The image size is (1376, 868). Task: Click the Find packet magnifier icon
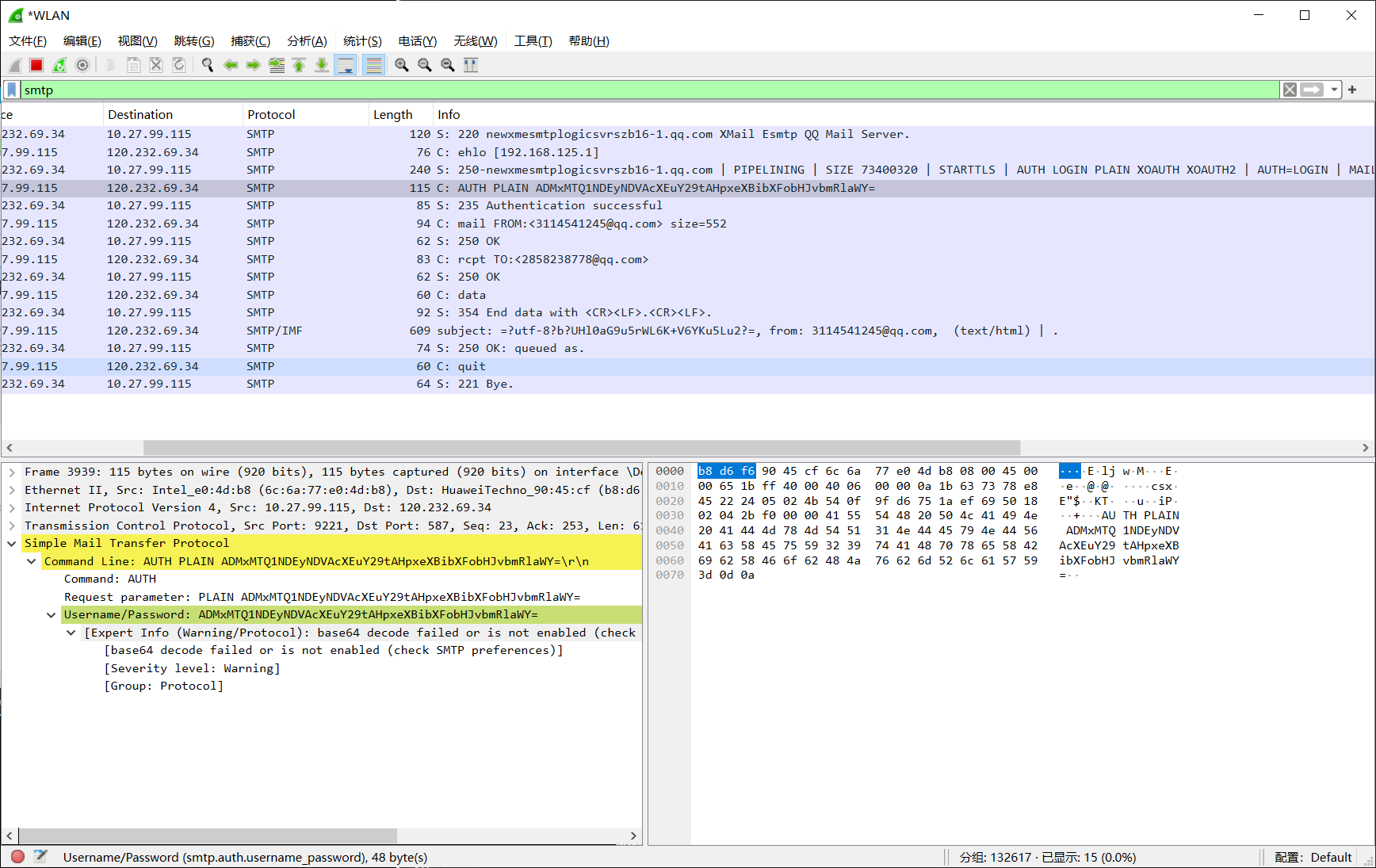(x=208, y=65)
